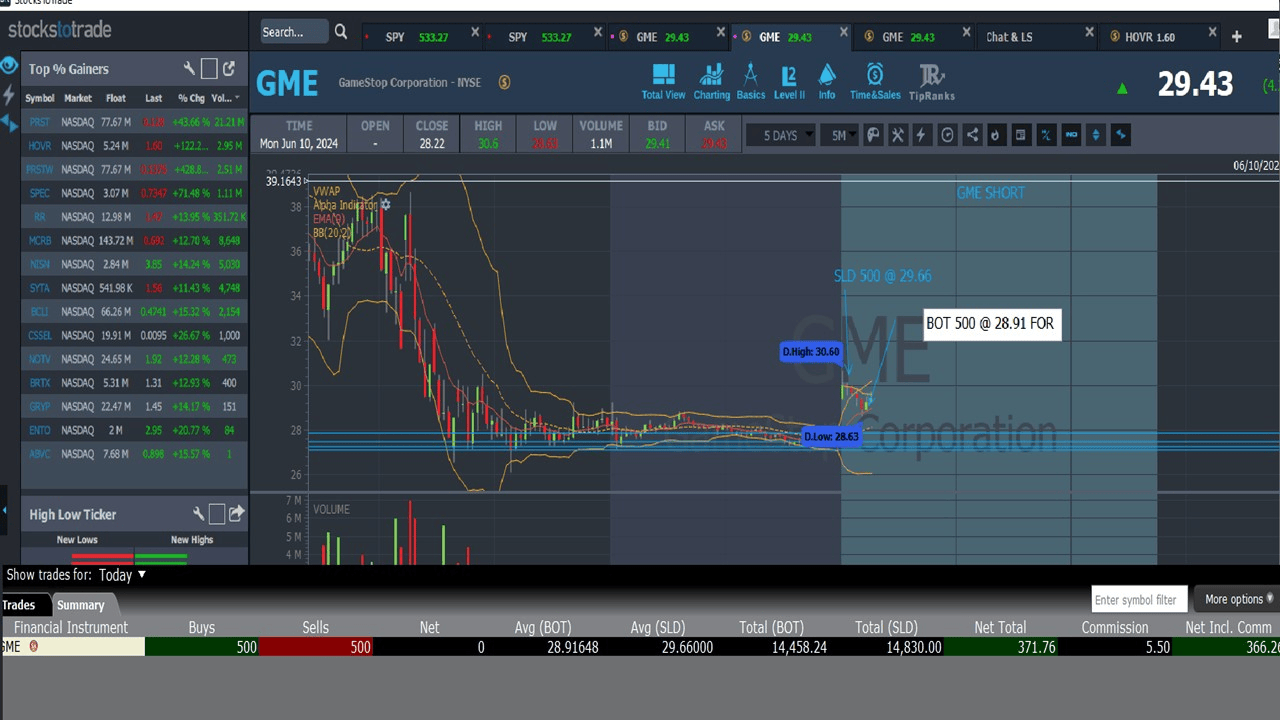Image resolution: width=1280 pixels, height=720 pixels.
Task: Expand the 5 DAYS range dropdown
Action: pyautogui.click(x=780, y=135)
